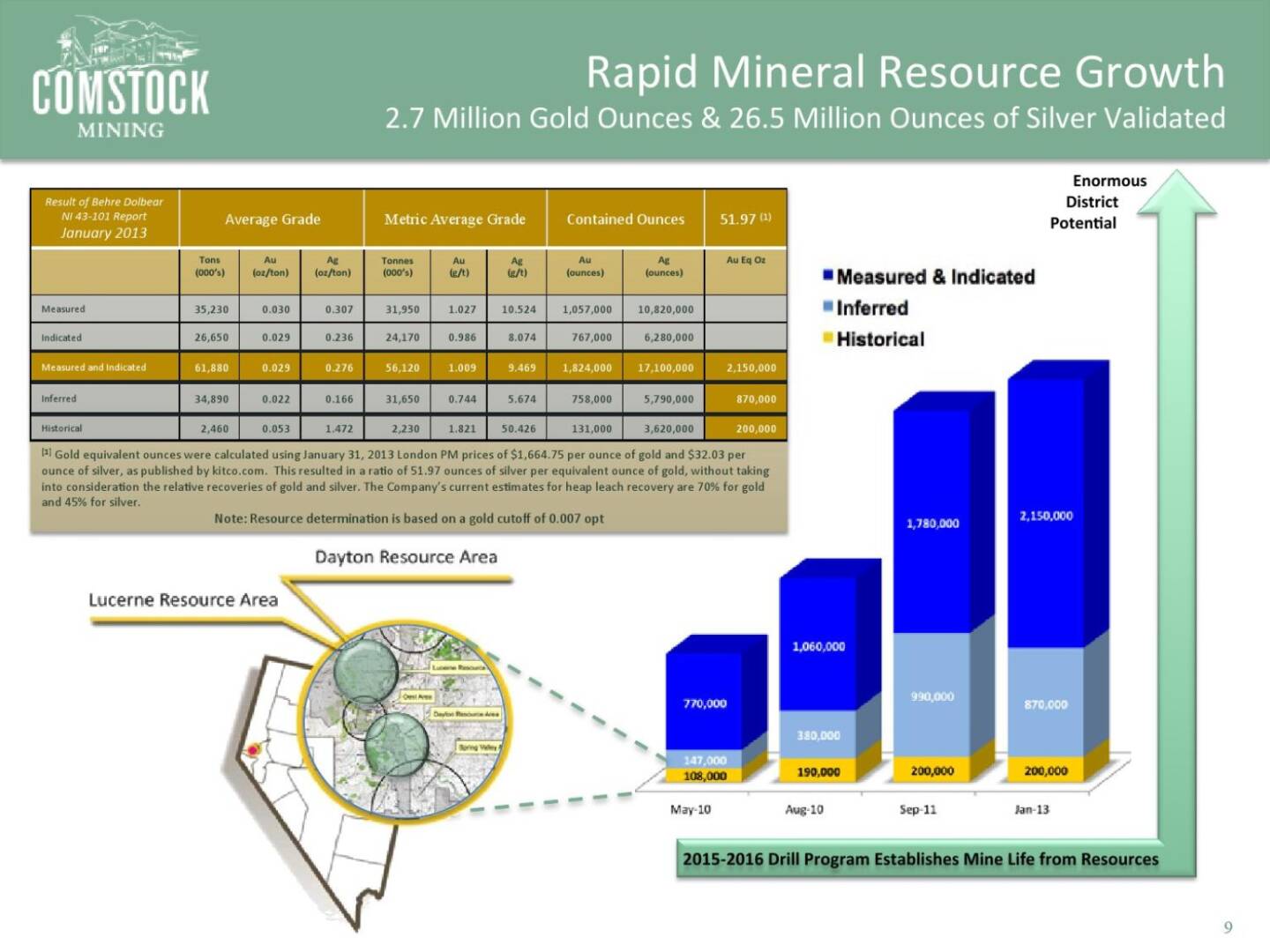Click the "51.97" table header
The height and width of the screenshot is (952, 1270).
pyautogui.click(x=745, y=219)
